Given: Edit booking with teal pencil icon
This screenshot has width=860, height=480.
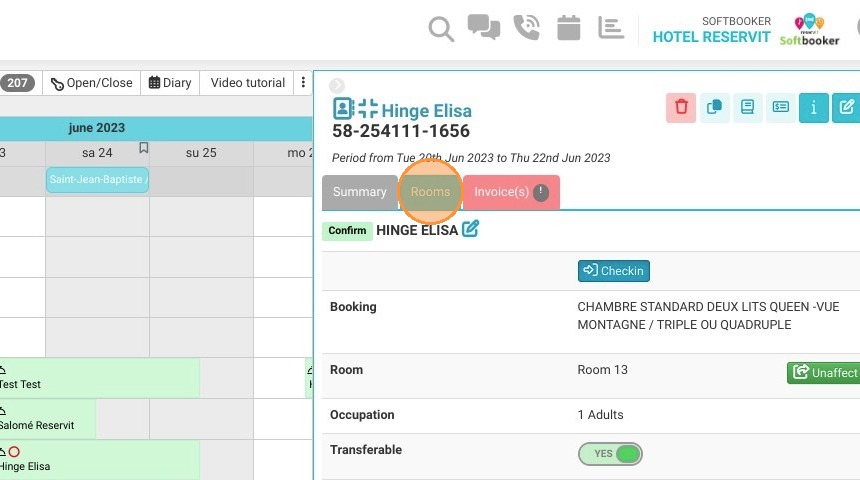Looking at the screenshot, I should [x=846, y=108].
